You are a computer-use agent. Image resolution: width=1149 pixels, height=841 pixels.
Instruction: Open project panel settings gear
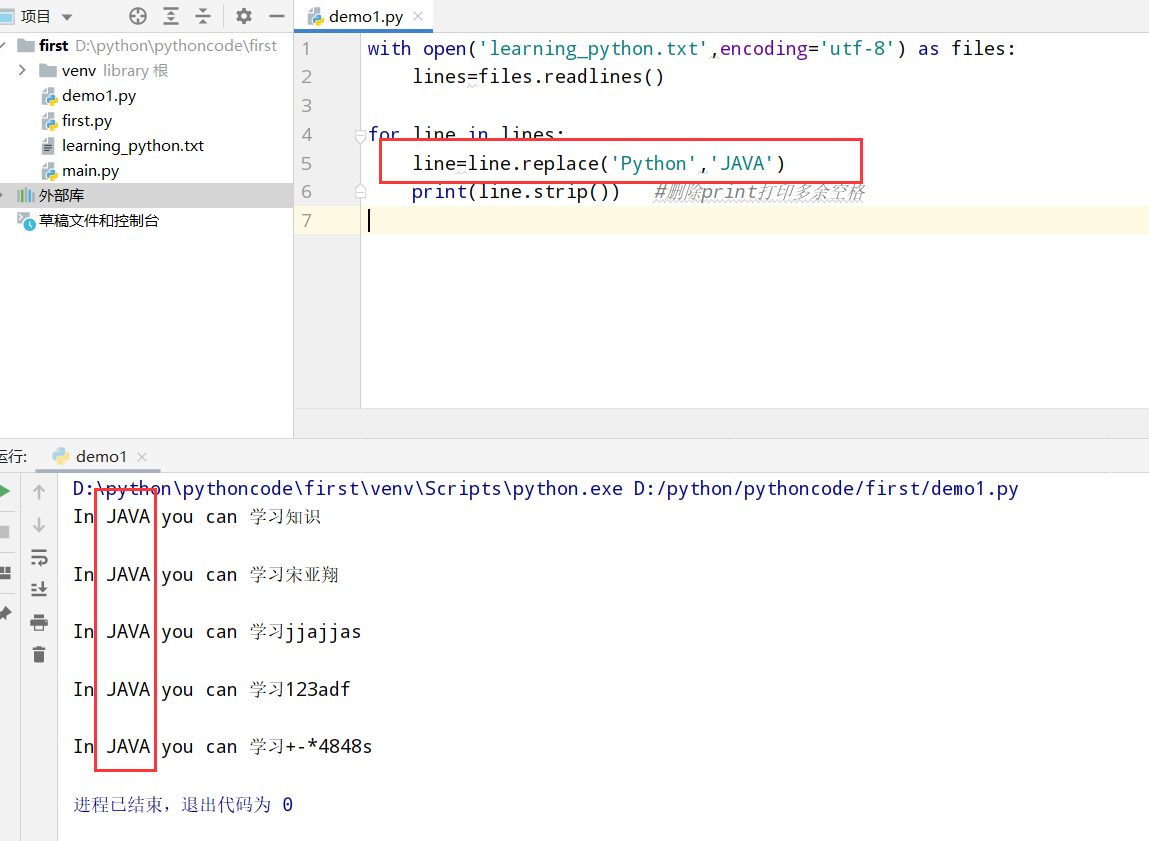click(x=243, y=15)
